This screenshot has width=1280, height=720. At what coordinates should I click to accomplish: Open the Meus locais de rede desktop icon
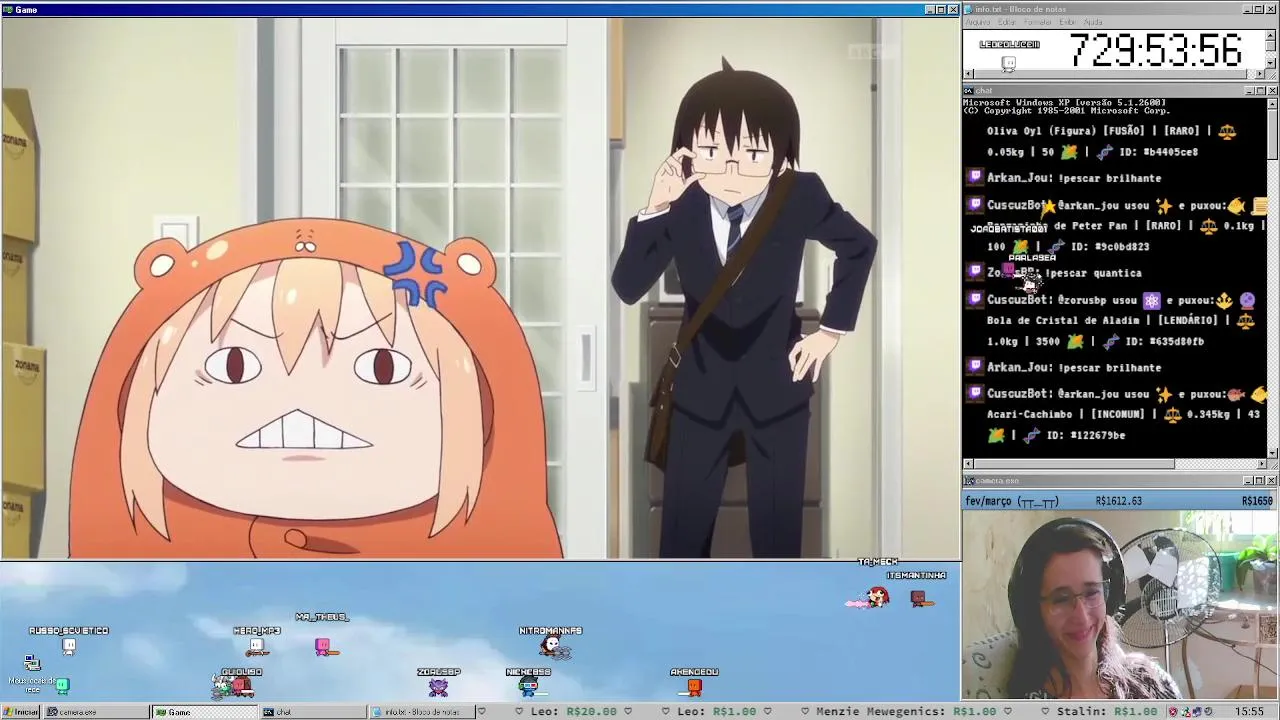pyautogui.click(x=32, y=674)
